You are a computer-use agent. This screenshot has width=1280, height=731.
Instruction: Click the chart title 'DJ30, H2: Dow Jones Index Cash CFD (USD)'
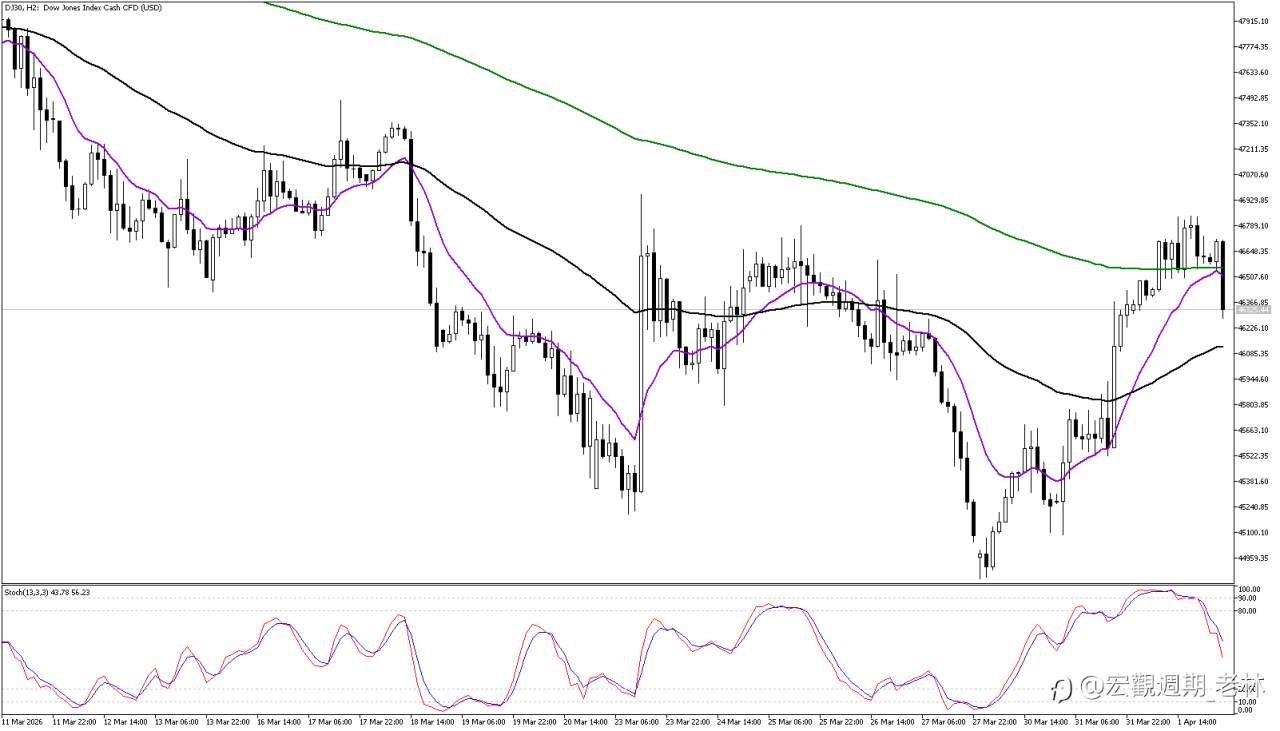pos(85,8)
